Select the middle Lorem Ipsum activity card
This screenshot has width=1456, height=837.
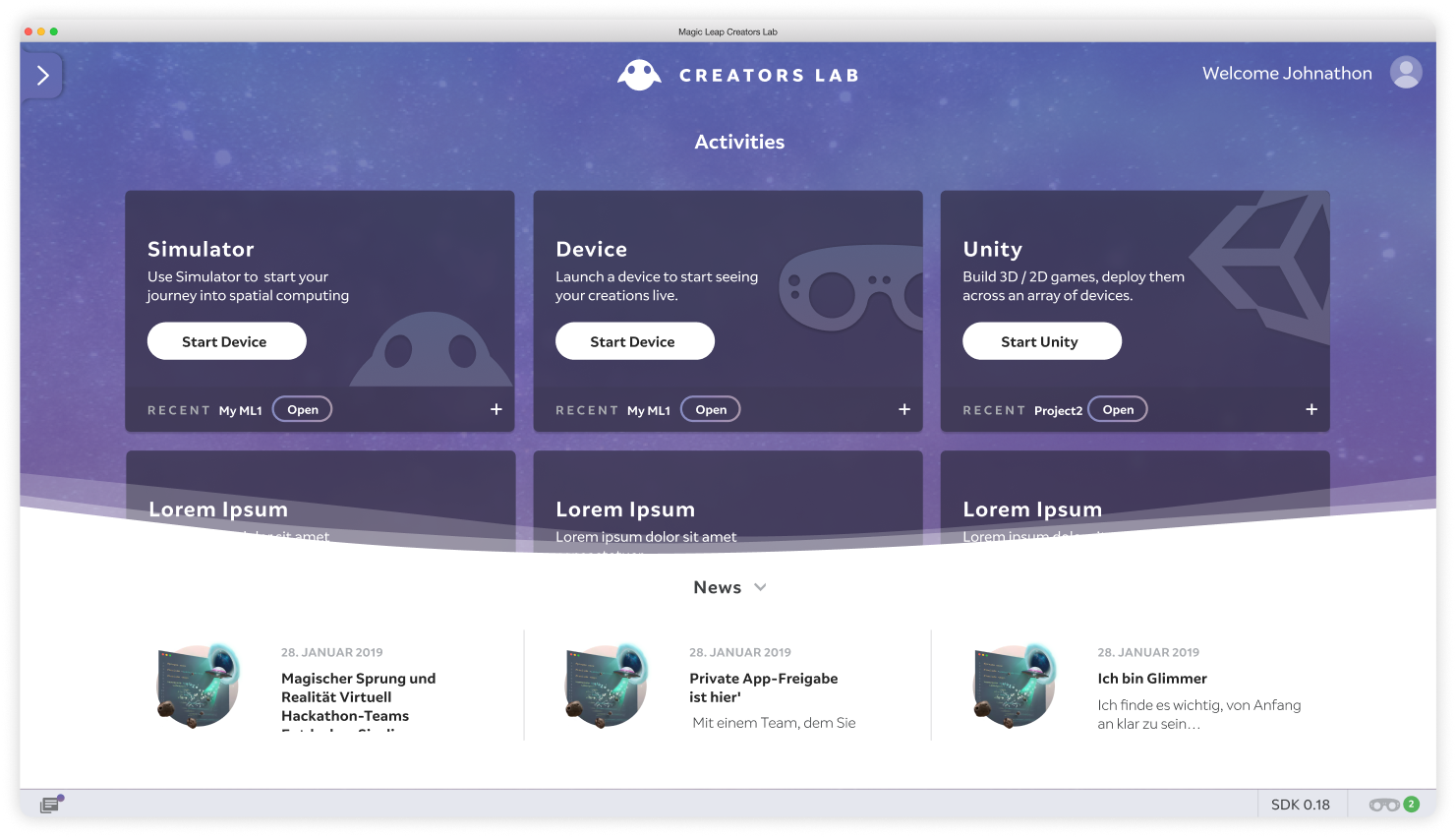pyautogui.click(x=728, y=502)
